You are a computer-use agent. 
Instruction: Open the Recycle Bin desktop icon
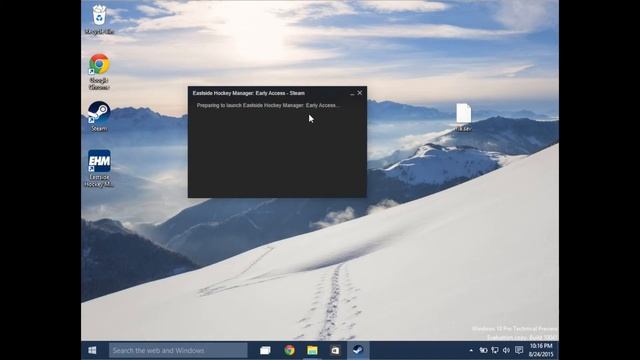coord(99,19)
